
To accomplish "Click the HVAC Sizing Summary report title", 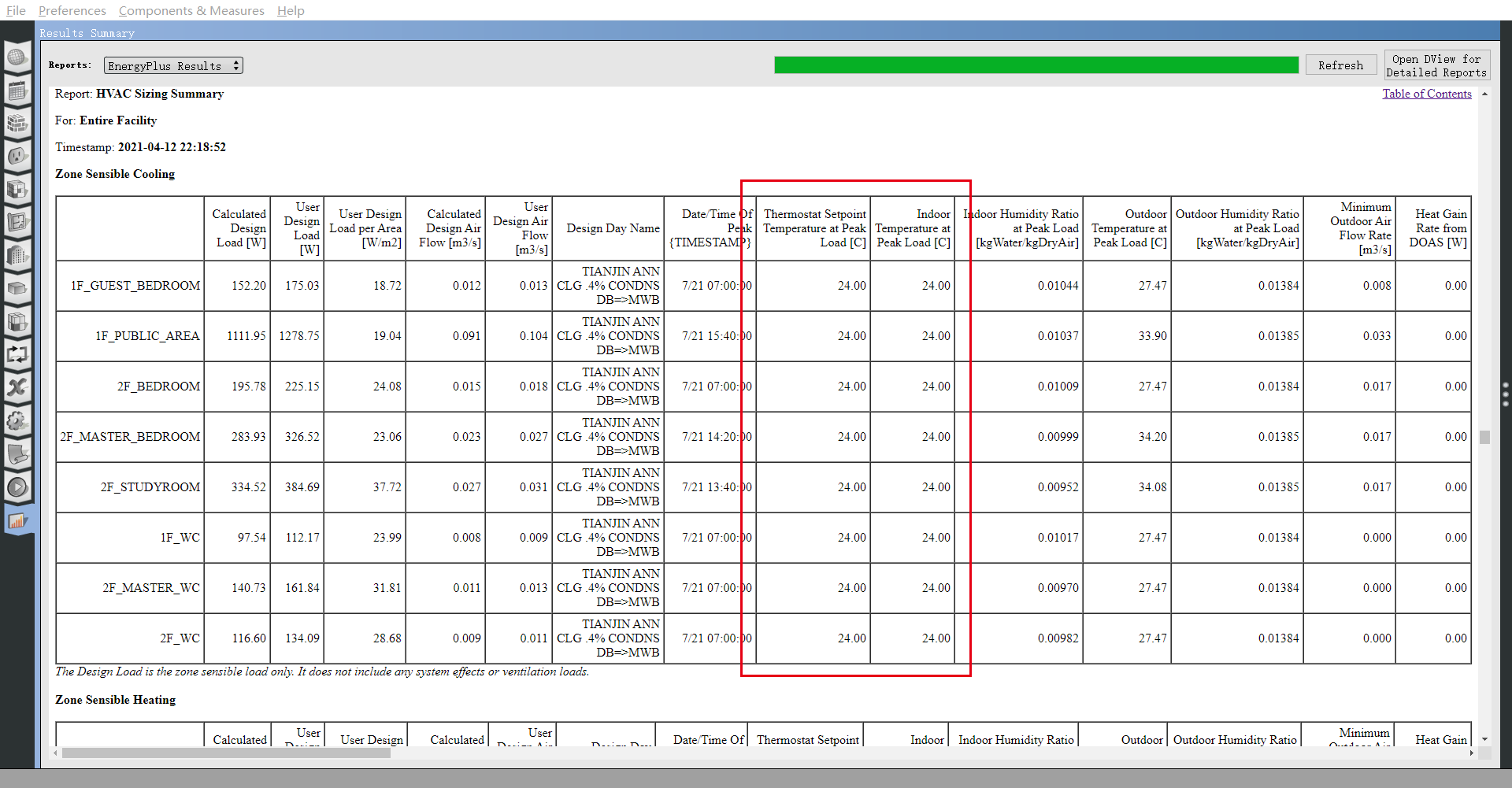I will point(160,94).
